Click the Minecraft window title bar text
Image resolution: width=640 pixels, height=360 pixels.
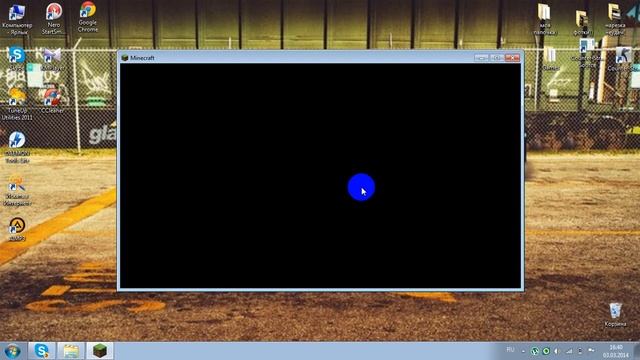[x=142, y=58]
